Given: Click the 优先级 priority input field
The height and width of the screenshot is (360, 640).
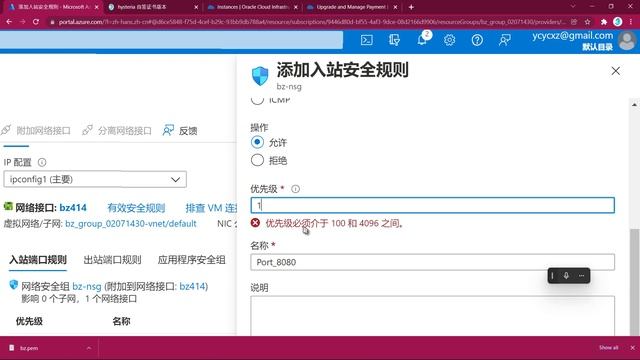Looking at the screenshot, I should point(432,205).
